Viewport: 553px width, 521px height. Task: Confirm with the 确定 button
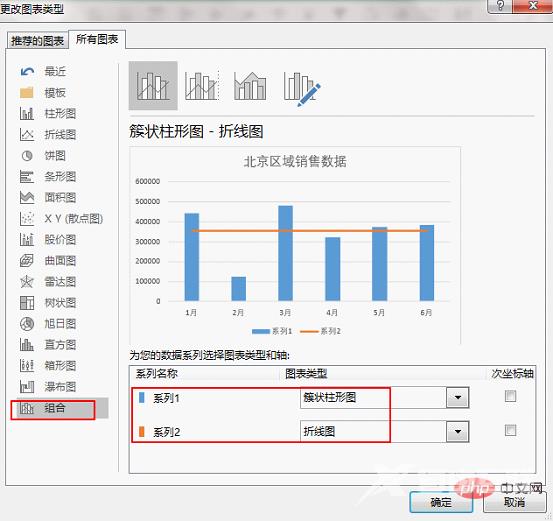pyautogui.click(x=441, y=502)
